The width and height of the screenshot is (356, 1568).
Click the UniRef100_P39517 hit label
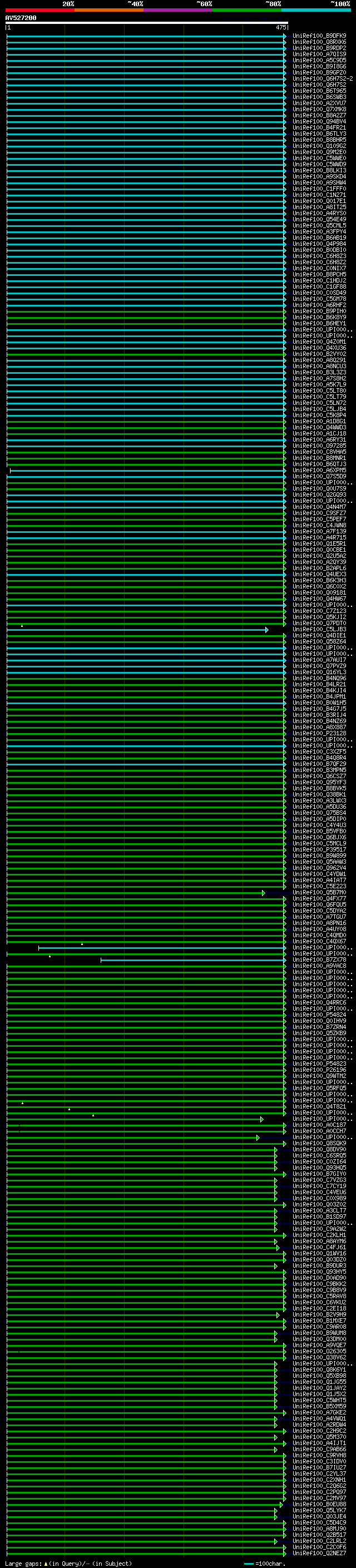(319, 850)
